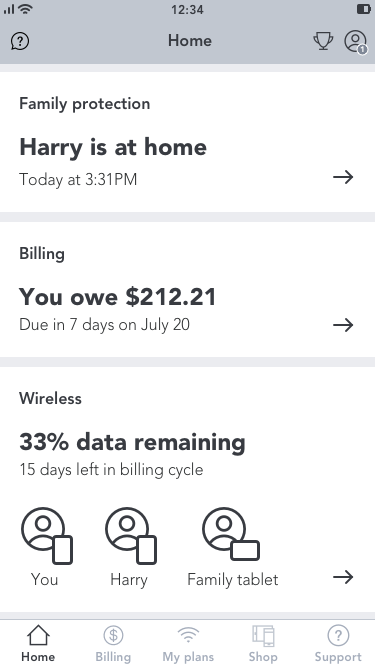
Task: Select your own device icon under Wireless
Action: point(47,536)
